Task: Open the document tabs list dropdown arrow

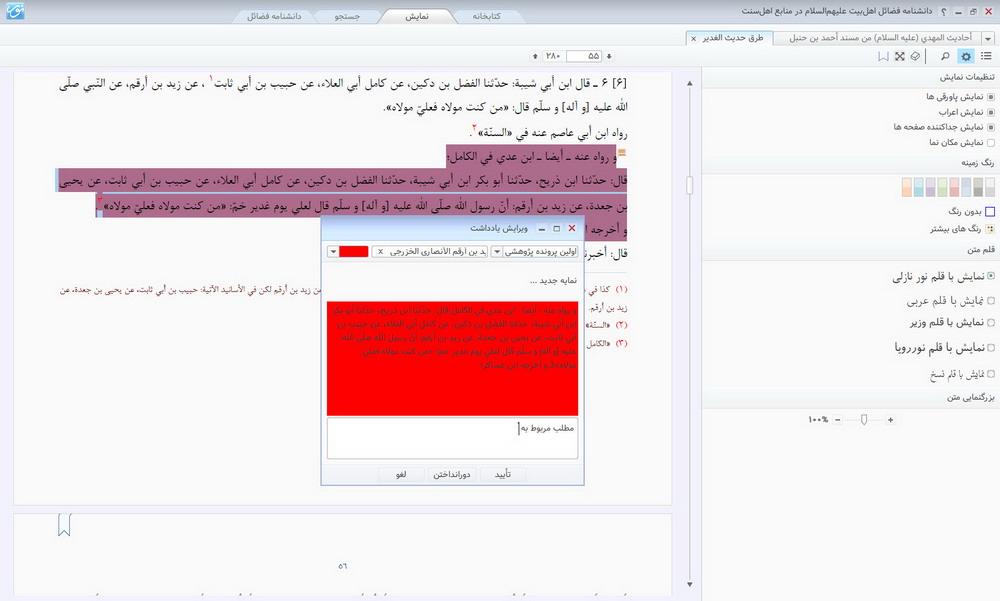Action: tap(988, 38)
